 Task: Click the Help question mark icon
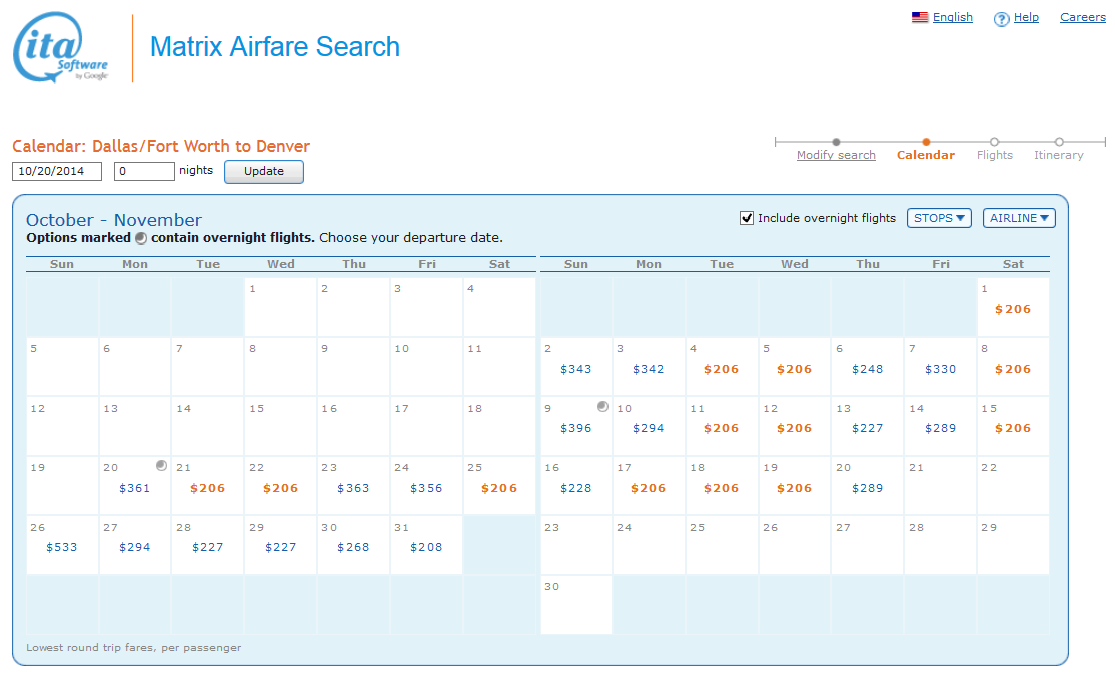pos(1001,19)
